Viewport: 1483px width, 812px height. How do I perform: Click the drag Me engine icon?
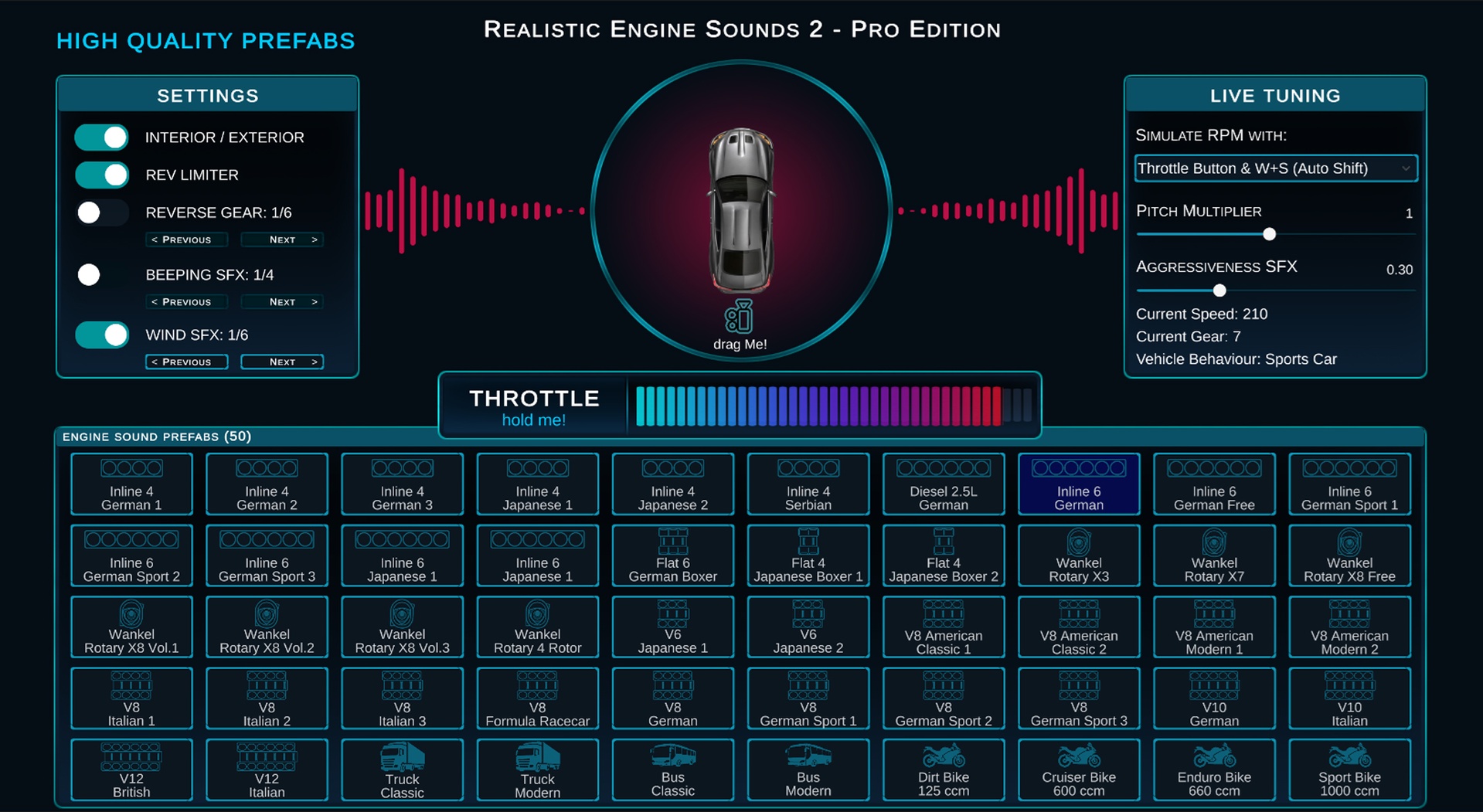point(740,317)
